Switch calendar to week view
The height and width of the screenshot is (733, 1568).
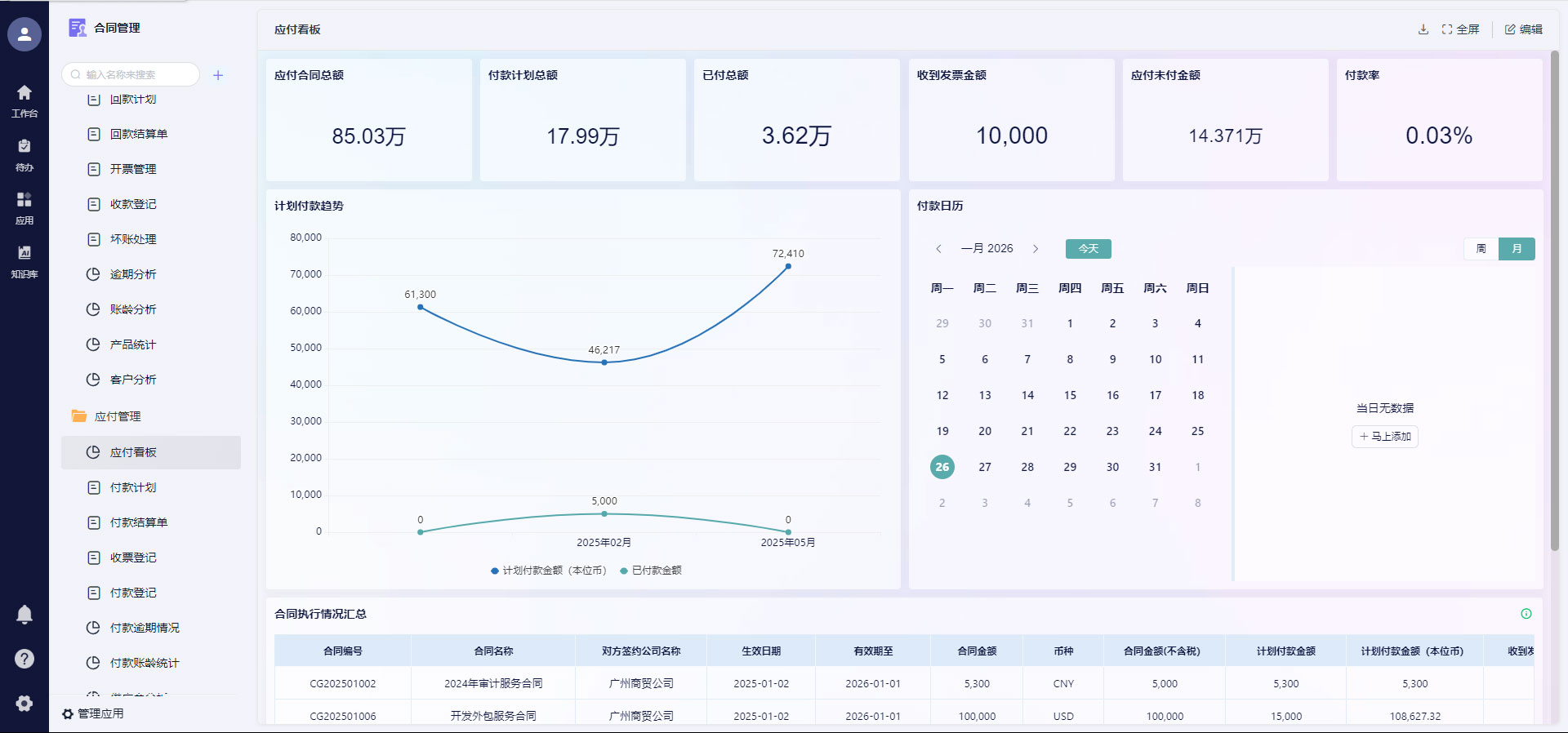(1481, 249)
